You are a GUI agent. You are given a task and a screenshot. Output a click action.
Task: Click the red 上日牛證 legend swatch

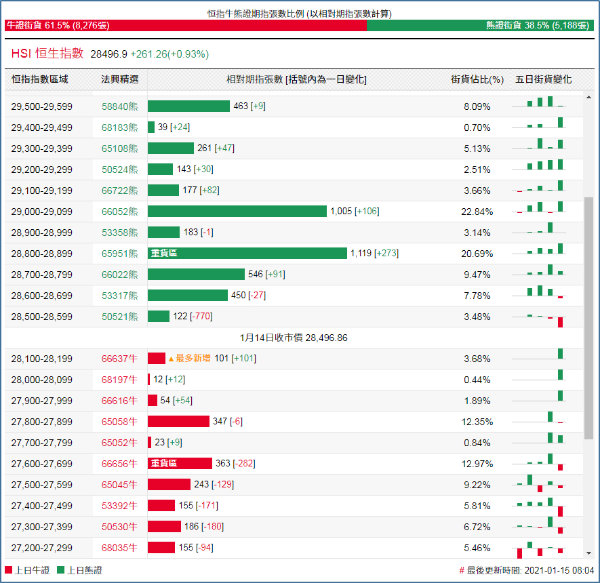(8, 570)
